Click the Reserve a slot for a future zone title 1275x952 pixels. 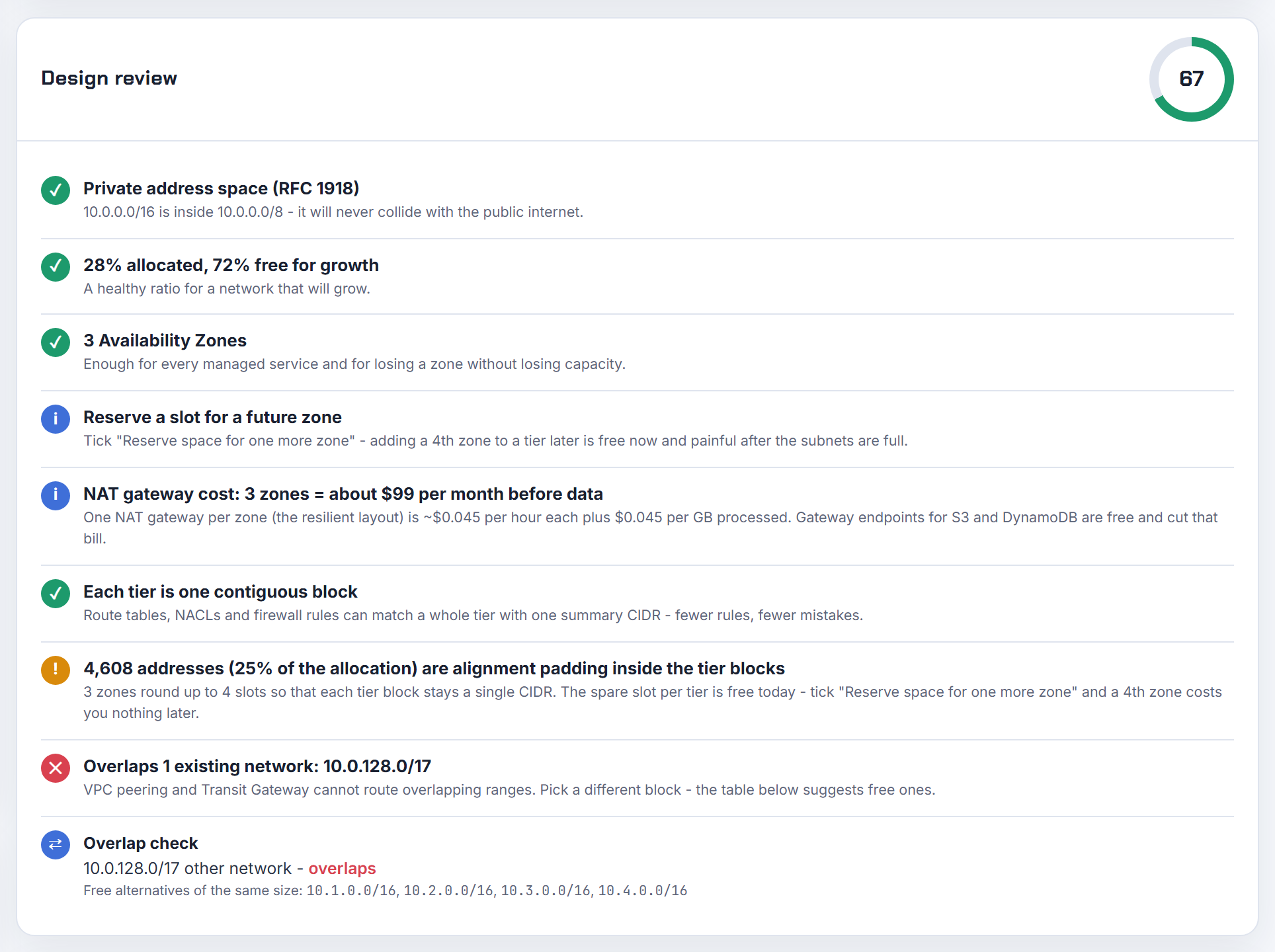pos(213,417)
